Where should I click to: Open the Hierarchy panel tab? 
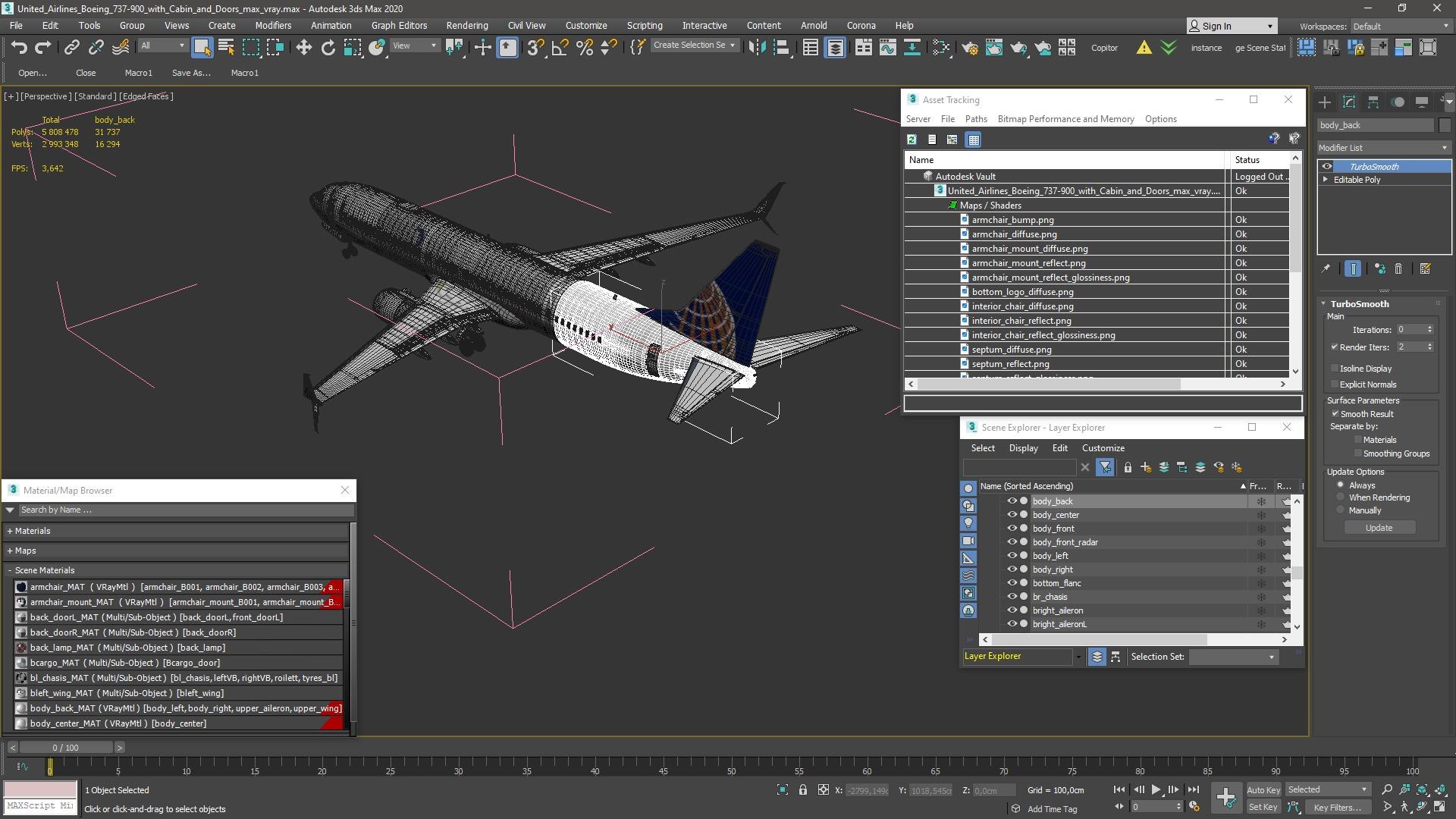[1373, 102]
